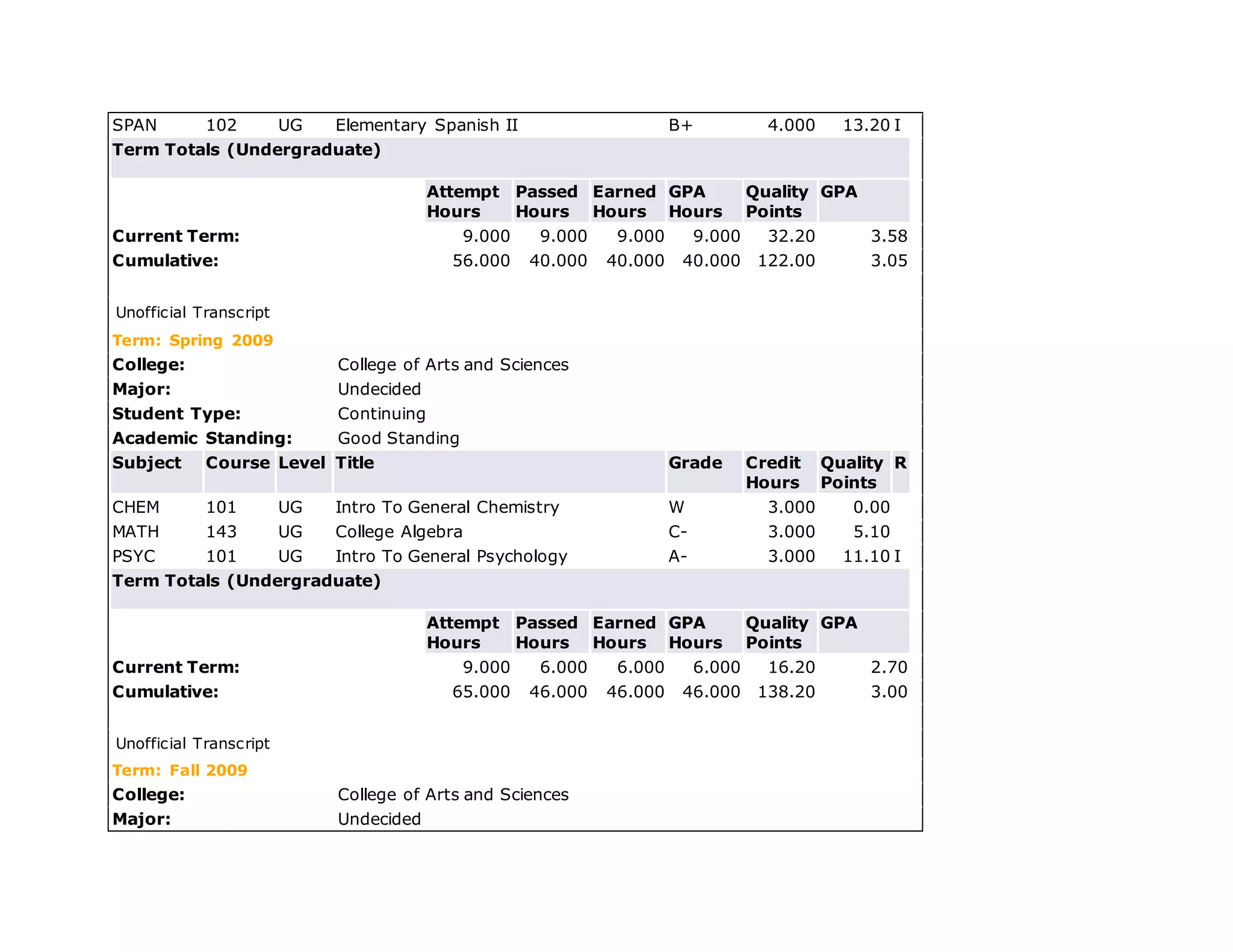The image size is (1233, 952).
Task: Click the 'Term: Spring 2009' heading
Action: pos(193,341)
